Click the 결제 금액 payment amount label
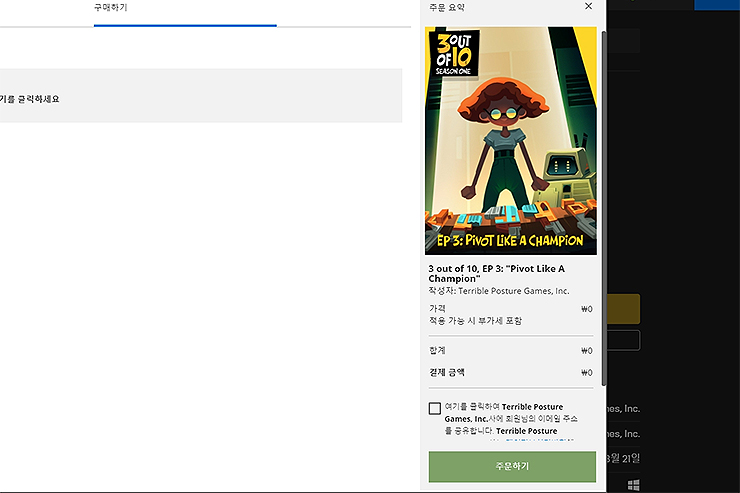 pyautogui.click(x=446, y=372)
